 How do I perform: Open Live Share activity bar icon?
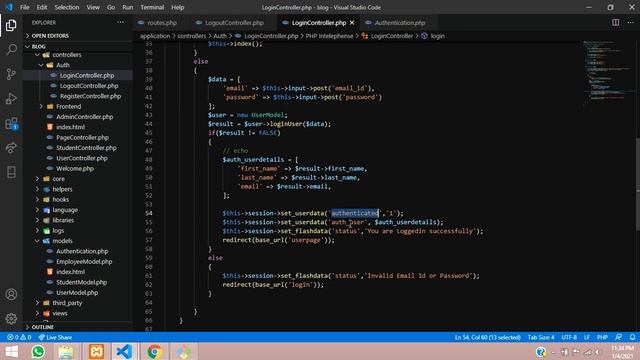tap(11, 147)
